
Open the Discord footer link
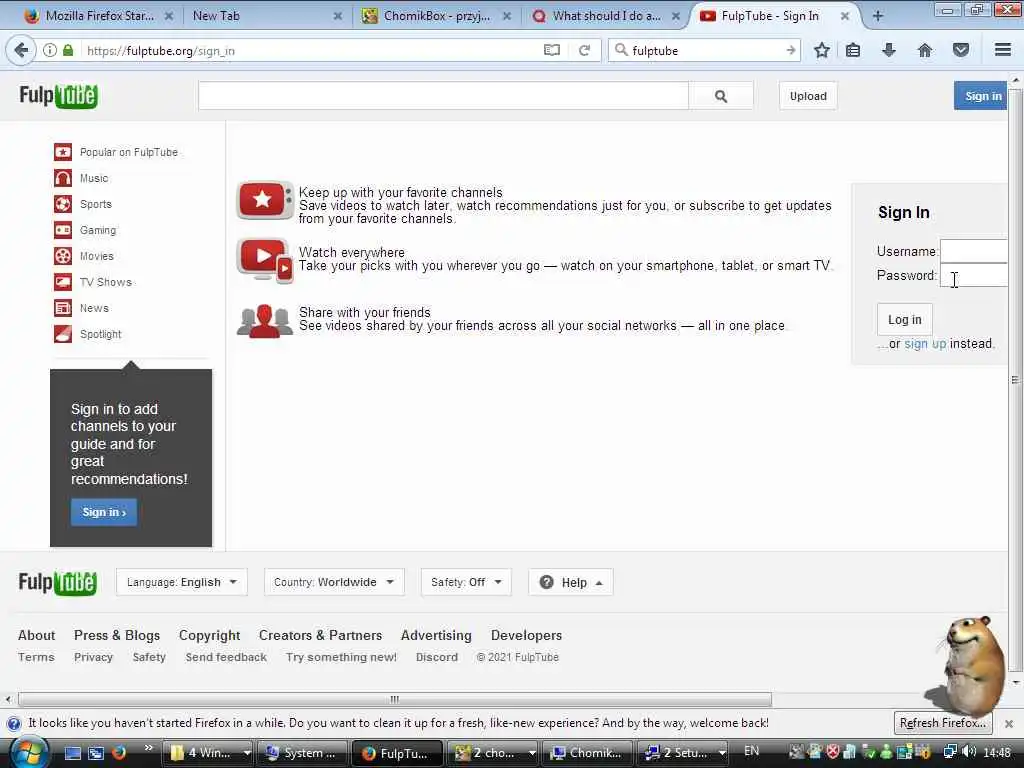(437, 657)
